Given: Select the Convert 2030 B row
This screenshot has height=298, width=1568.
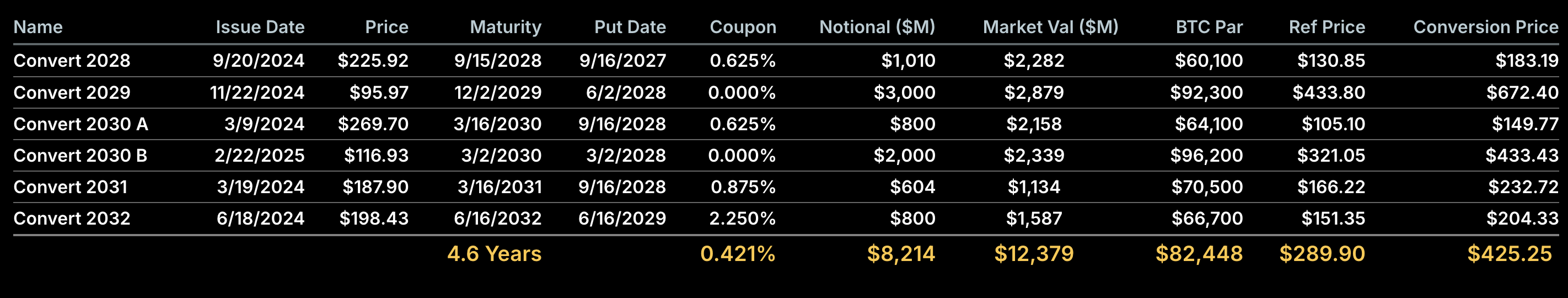Looking at the screenshot, I should point(80,156).
